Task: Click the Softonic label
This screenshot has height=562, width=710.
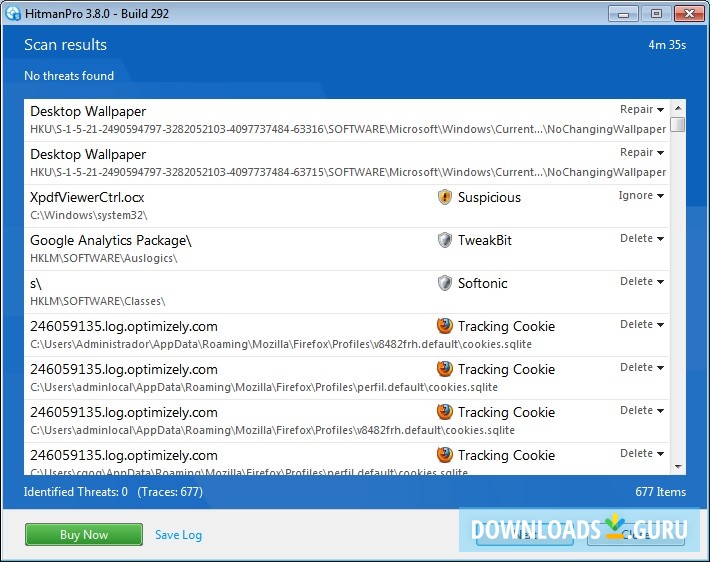Action: pyautogui.click(x=483, y=283)
